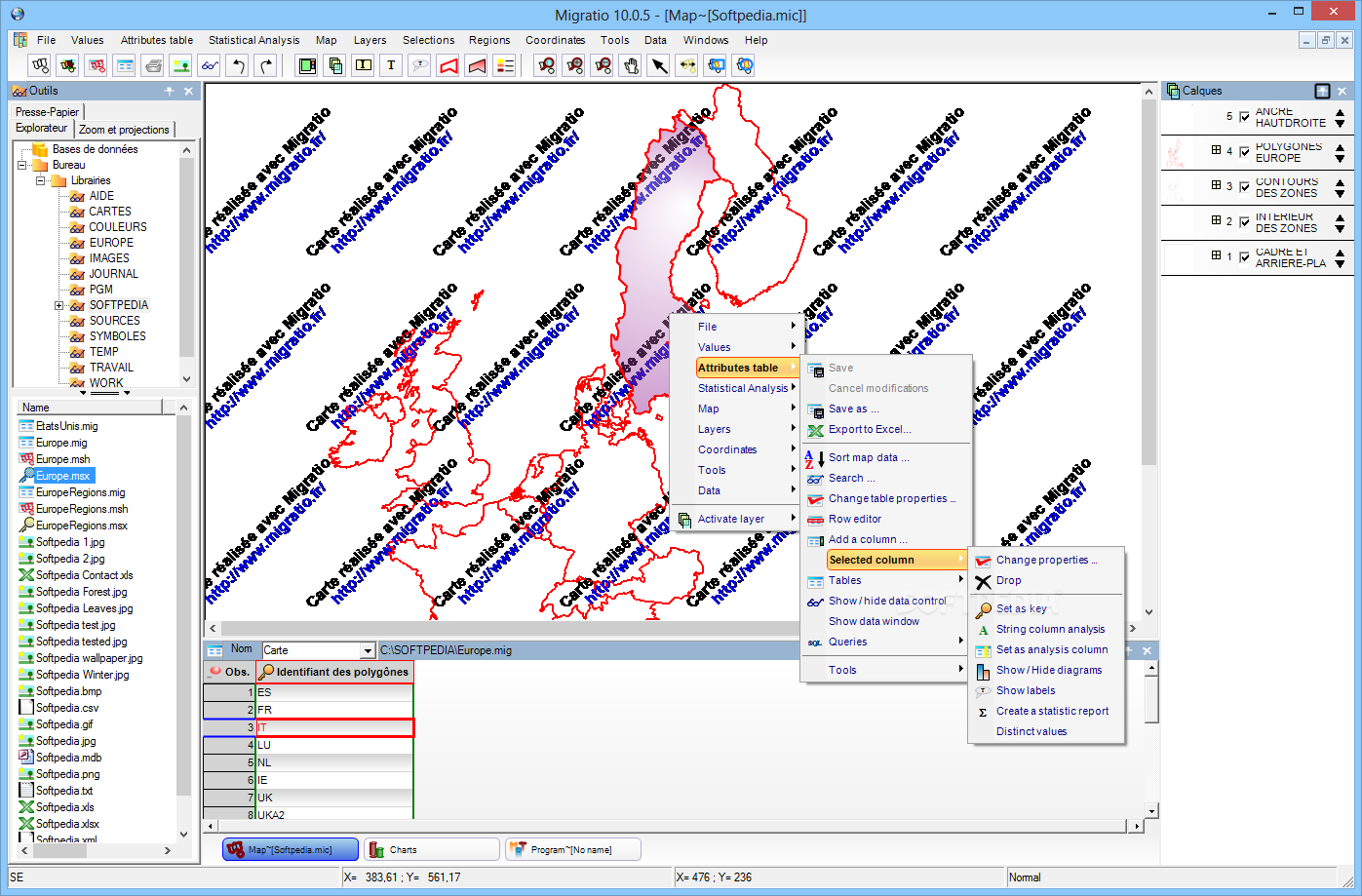Expand the SOFTPEDIA folder in tree

(59, 305)
